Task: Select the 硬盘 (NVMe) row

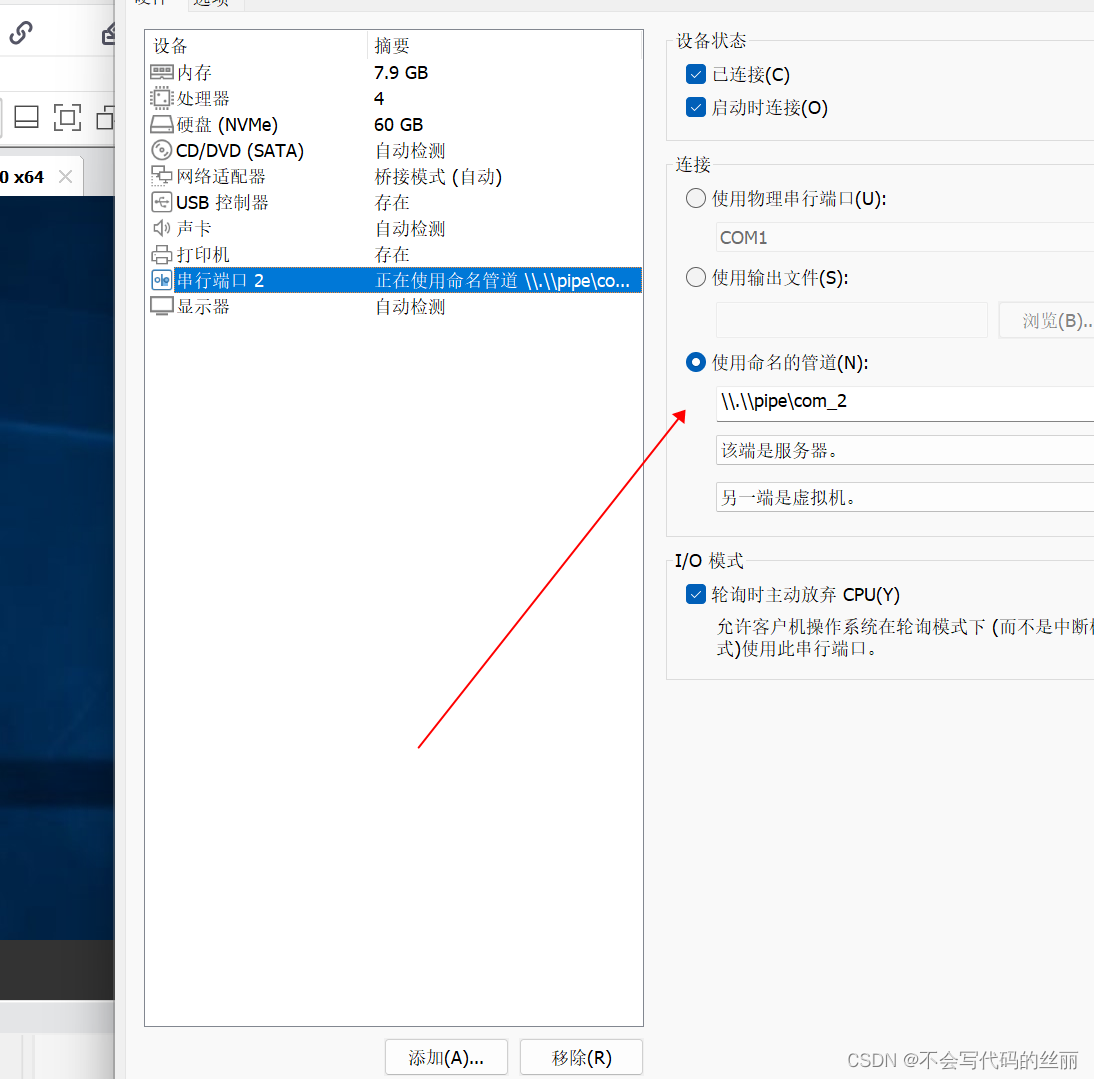Action: tap(396, 124)
